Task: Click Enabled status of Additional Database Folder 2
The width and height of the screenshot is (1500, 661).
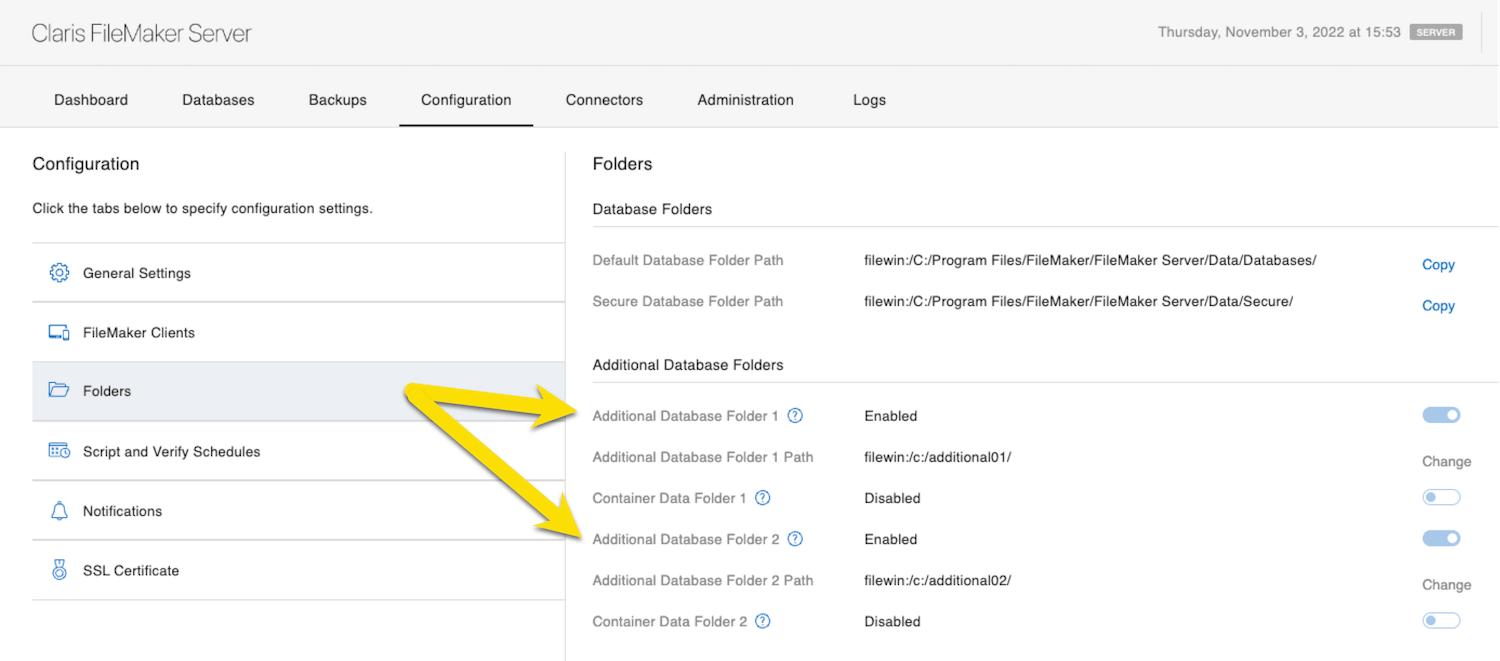Action: (x=891, y=539)
